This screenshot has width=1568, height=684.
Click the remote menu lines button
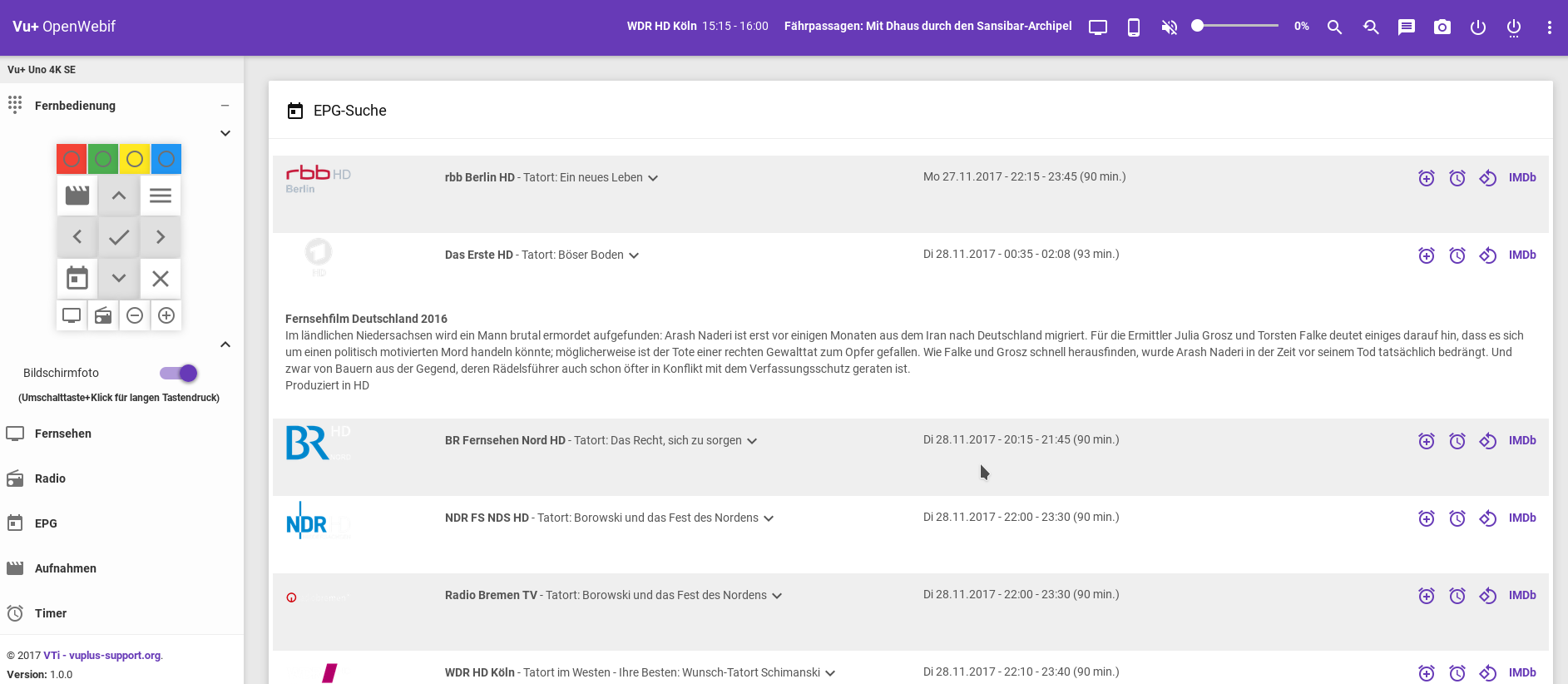coord(161,196)
